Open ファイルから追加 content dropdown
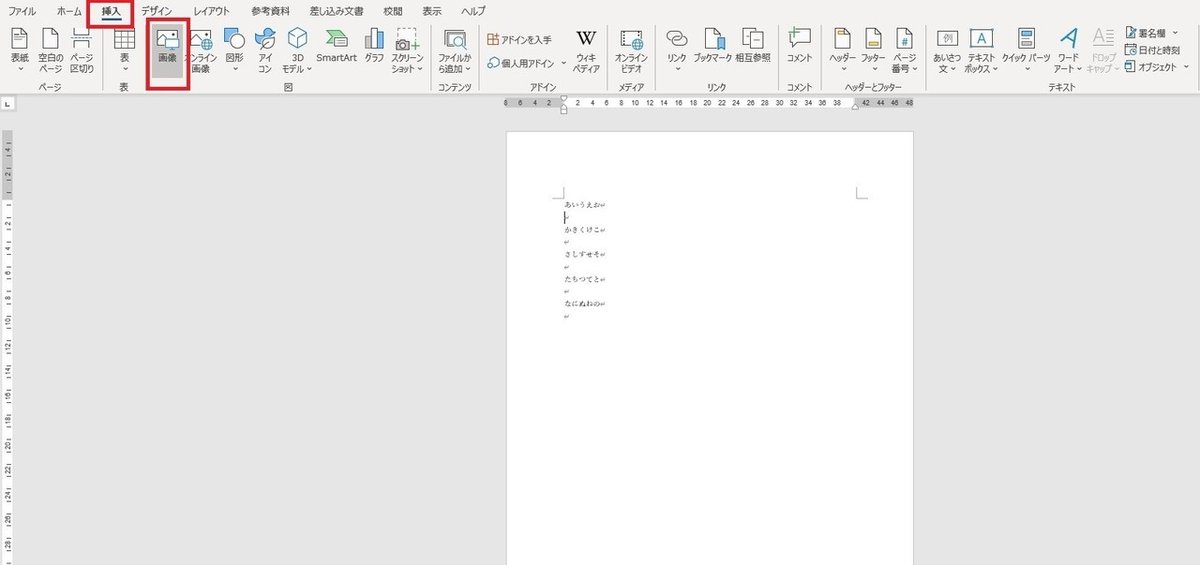This screenshot has height=565, width=1200. click(x=454, y=50)
